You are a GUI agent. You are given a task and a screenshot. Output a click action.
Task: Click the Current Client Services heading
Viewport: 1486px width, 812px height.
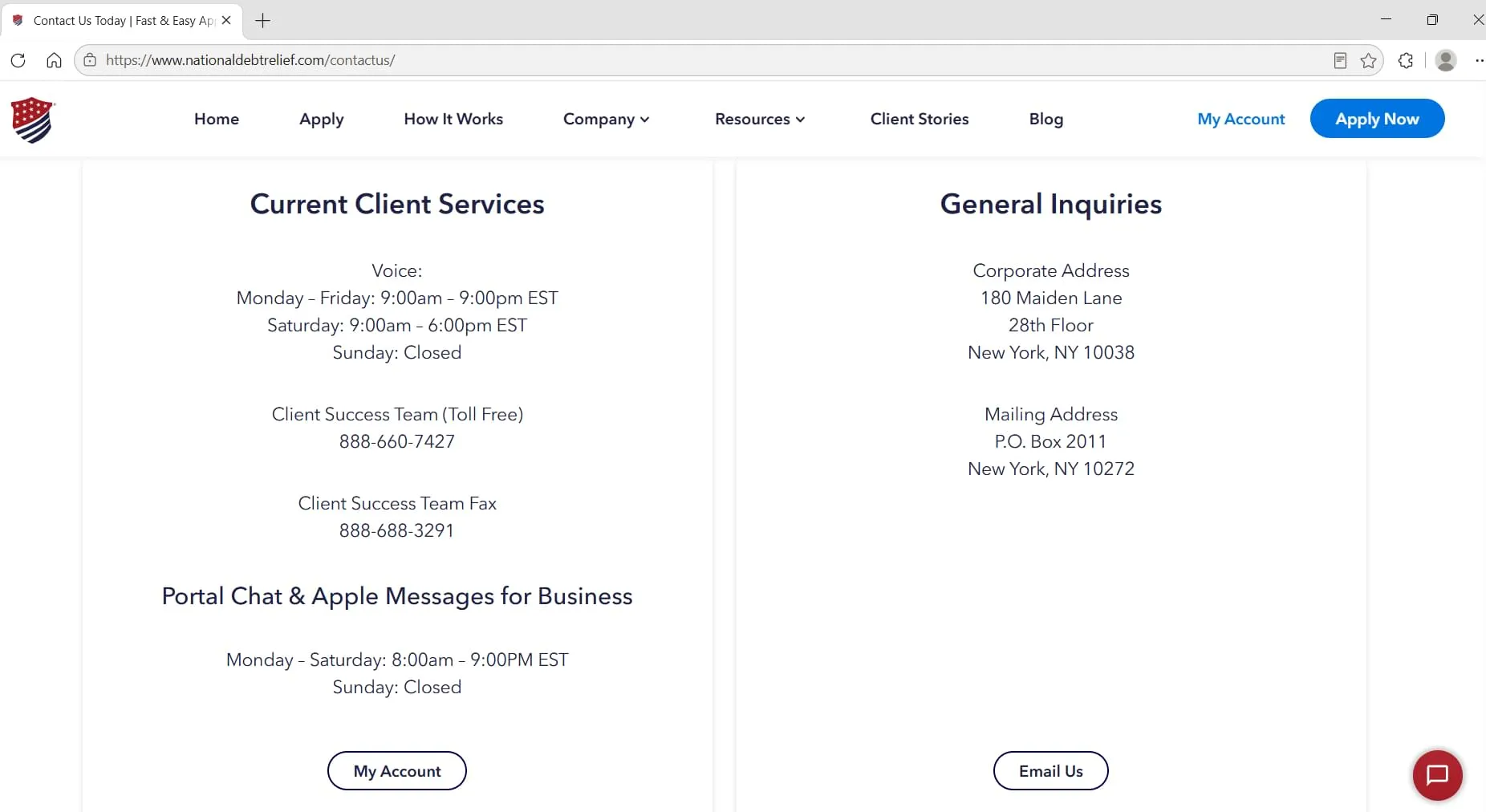click(397, 204)
